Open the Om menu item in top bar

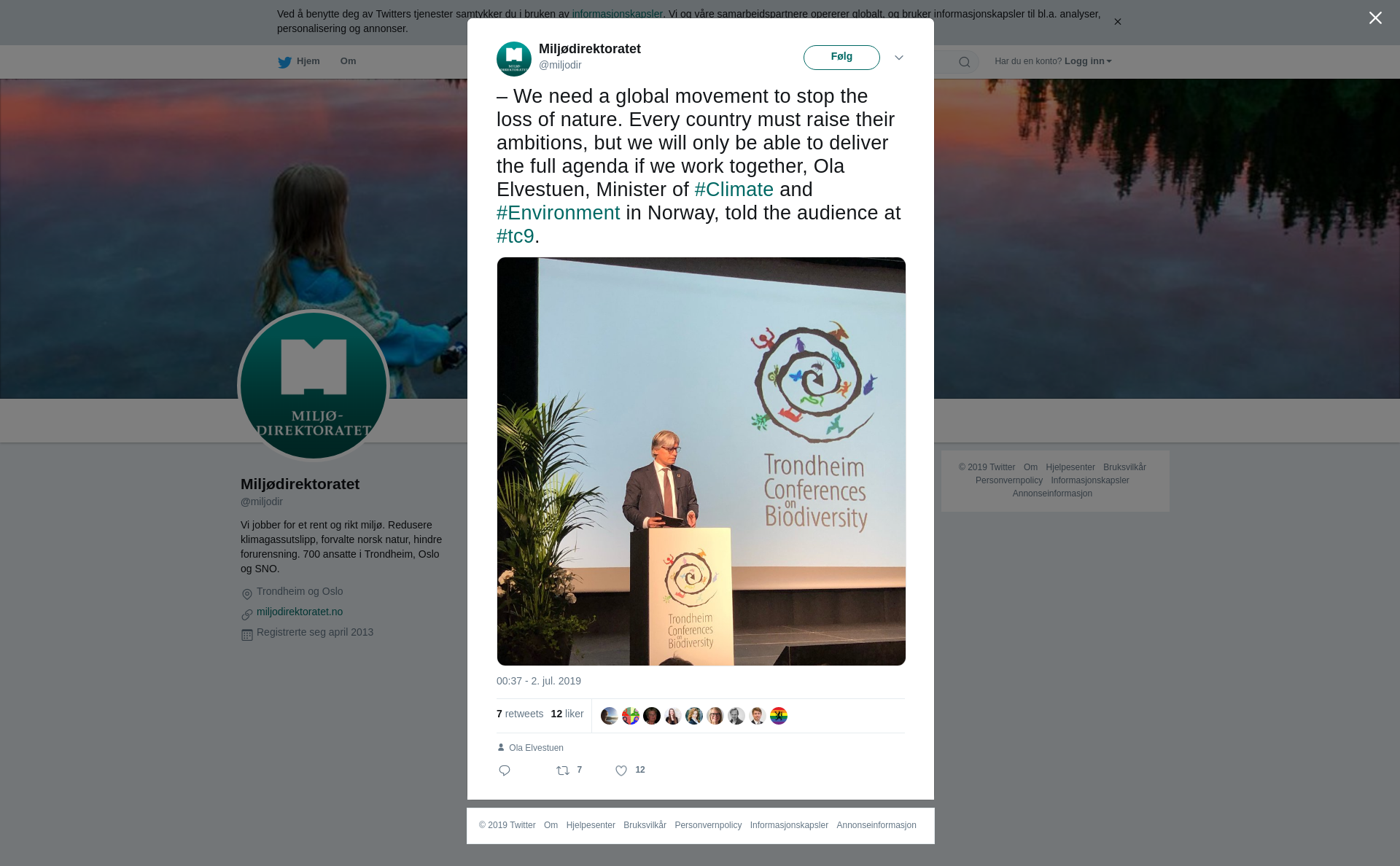348,61
